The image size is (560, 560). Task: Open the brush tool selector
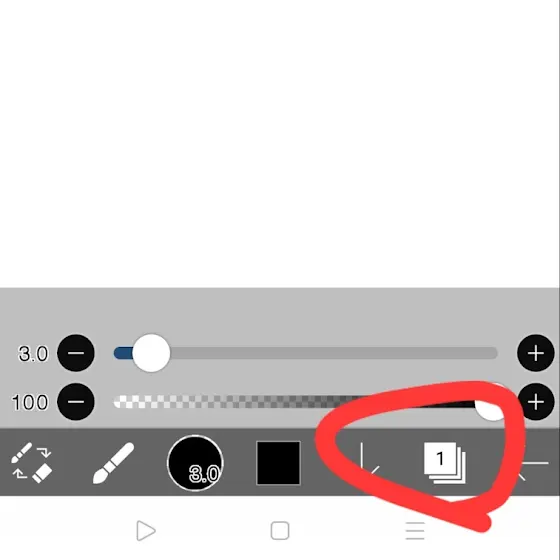[x=113, y=463]
